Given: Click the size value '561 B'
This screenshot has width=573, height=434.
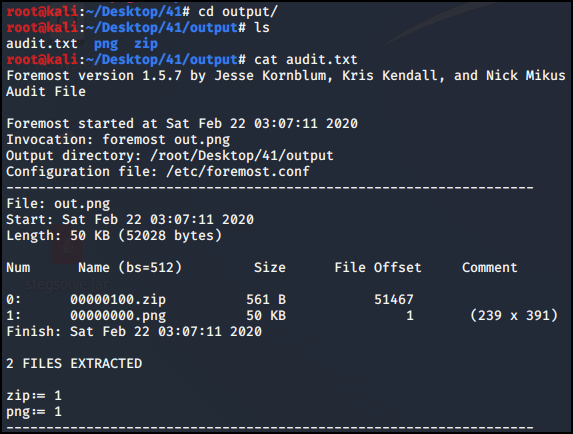Looking at the screenshot, I should point(266,300).
